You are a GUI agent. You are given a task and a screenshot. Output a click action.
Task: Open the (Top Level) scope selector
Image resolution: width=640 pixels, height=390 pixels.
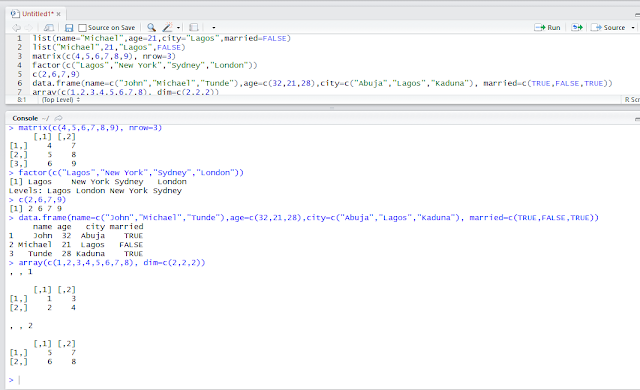coord(61,100)
